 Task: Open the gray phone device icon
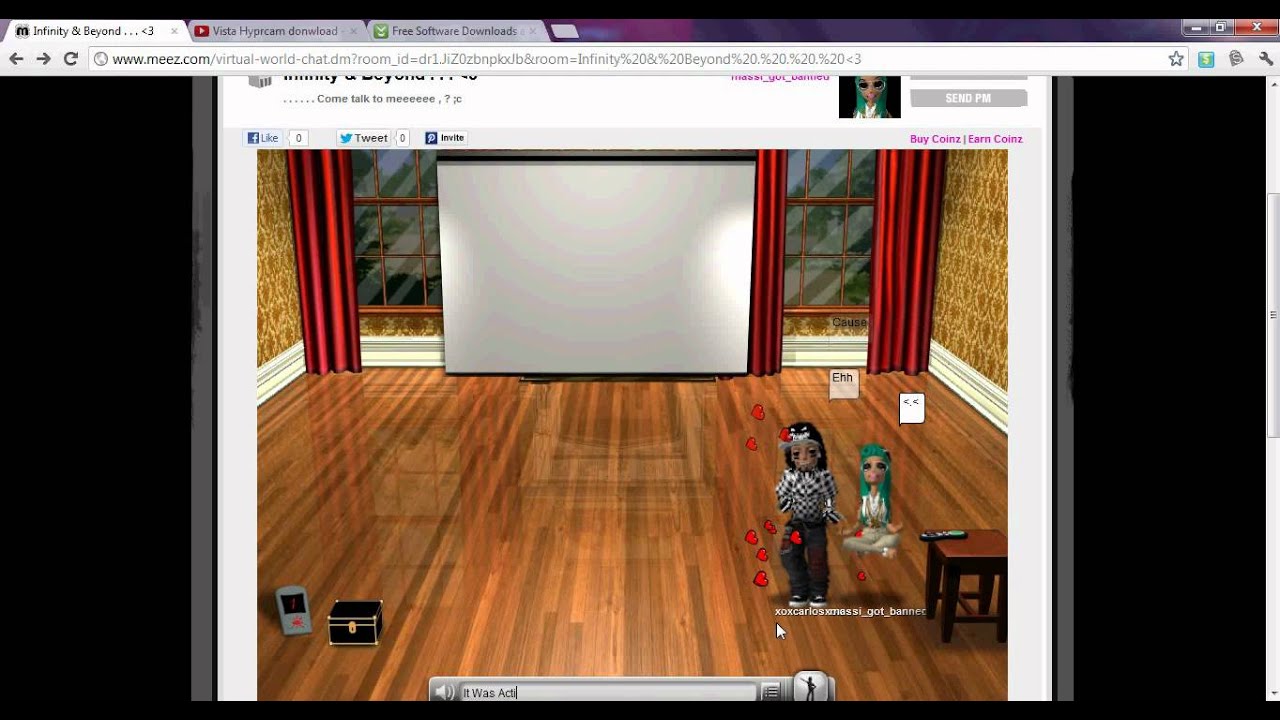coord(293,610)
